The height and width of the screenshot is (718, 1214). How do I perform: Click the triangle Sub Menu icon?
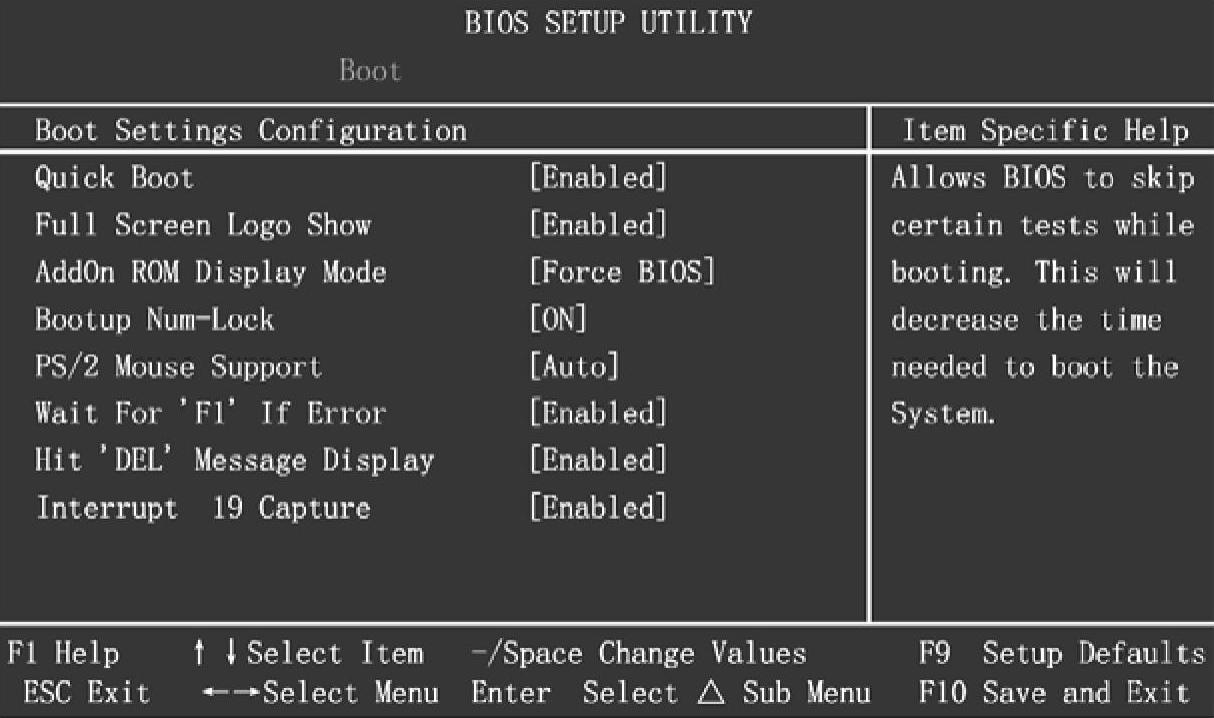(x=711, y=692)
